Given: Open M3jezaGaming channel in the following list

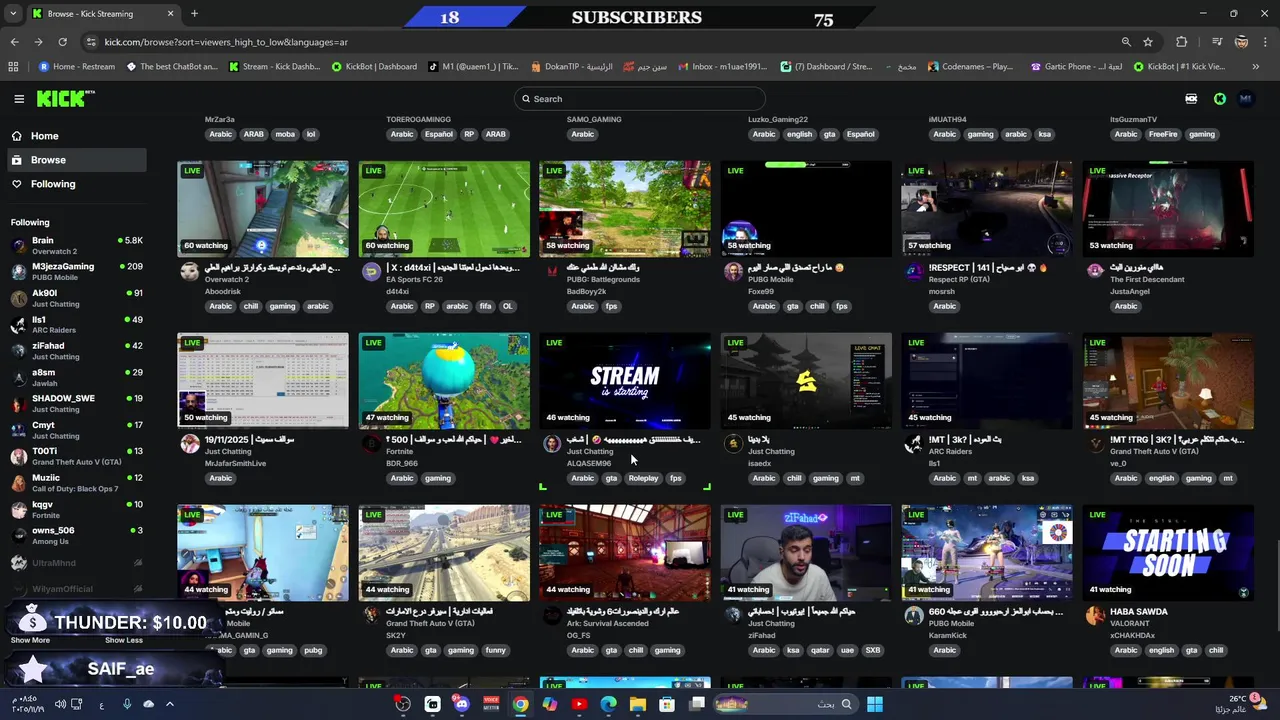Looking at the screenshot, I should click(76, 271).
